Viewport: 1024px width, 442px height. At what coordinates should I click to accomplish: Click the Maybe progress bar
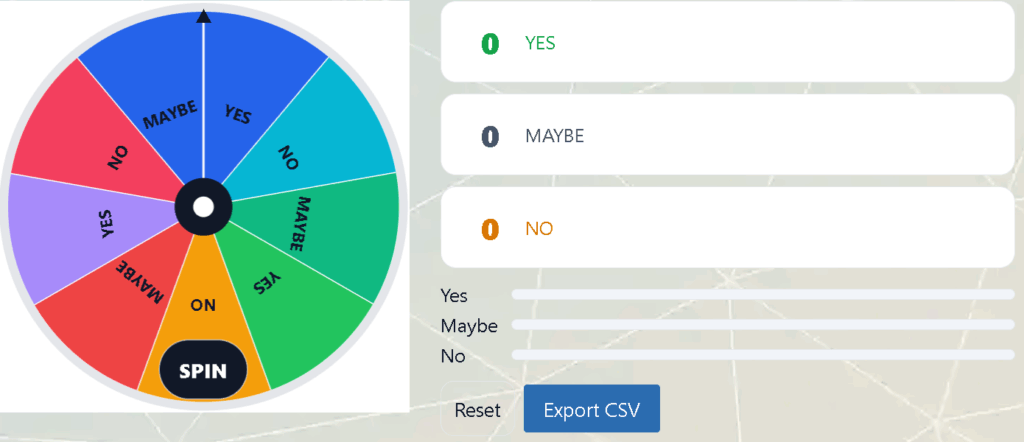coord(763,326)
